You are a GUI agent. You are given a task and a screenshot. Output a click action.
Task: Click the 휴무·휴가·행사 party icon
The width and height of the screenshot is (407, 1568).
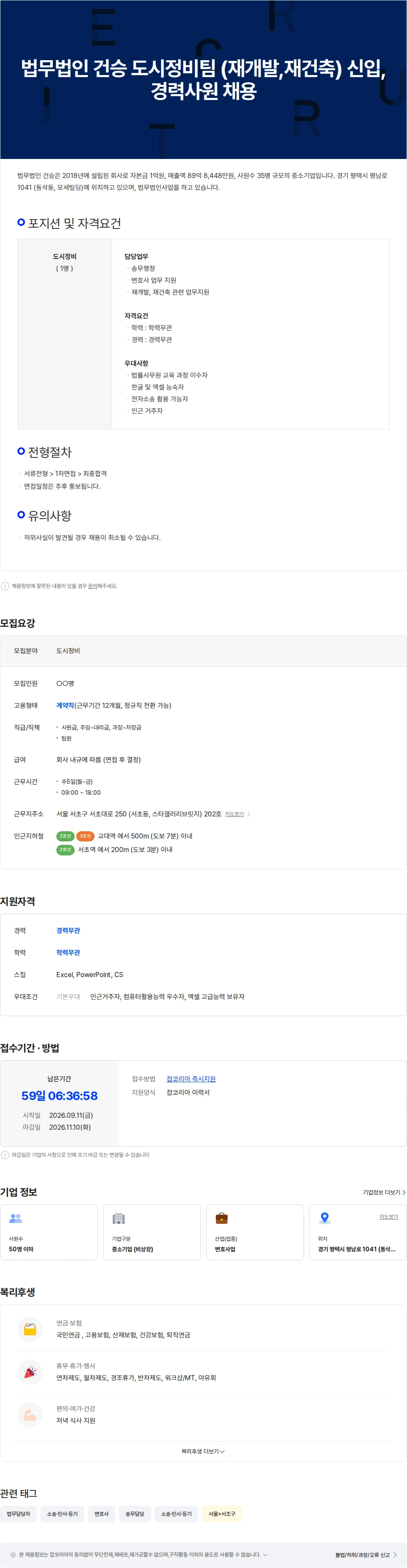click(x=30, y=1371)
